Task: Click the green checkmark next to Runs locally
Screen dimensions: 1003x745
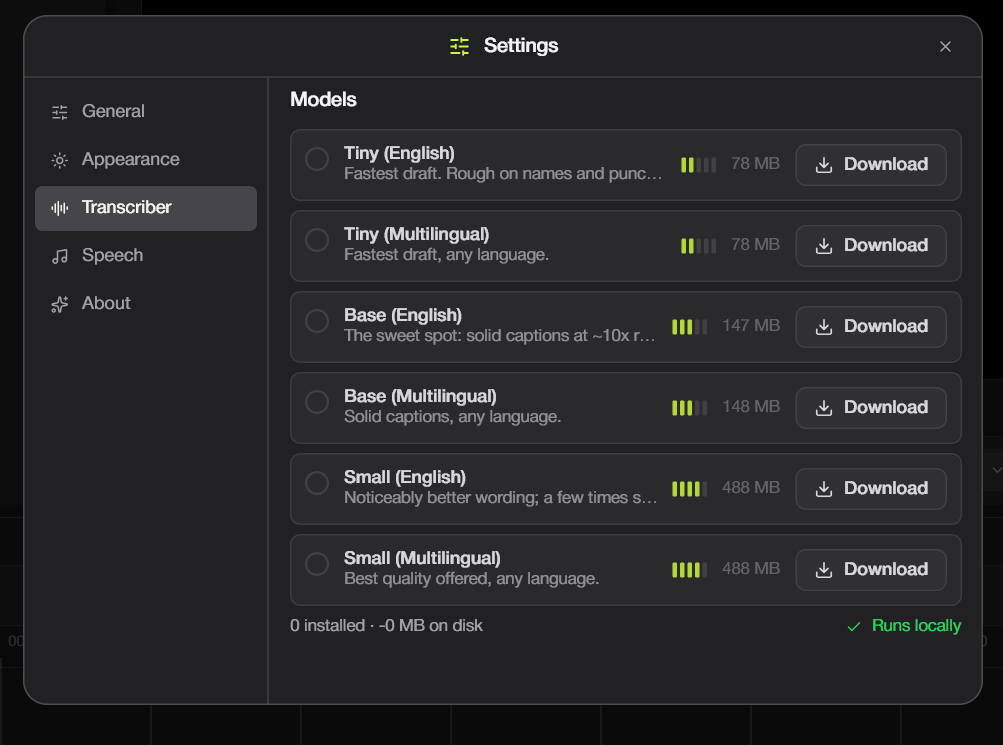Action: (x=854, y=627)
